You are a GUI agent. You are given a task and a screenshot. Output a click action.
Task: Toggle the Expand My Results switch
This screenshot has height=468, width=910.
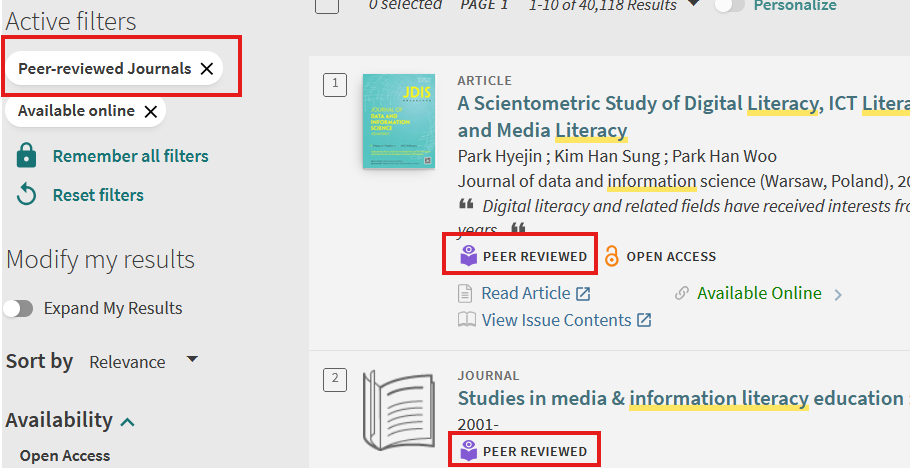[18, 308]
